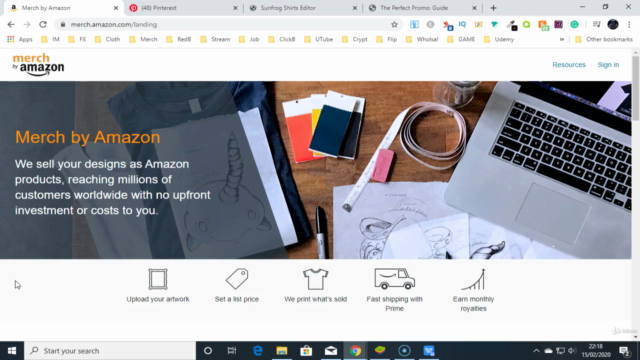Open the Merch bookmarks folder
The width and height of the screenshot is (640, 360).
[x=143, y=39]
